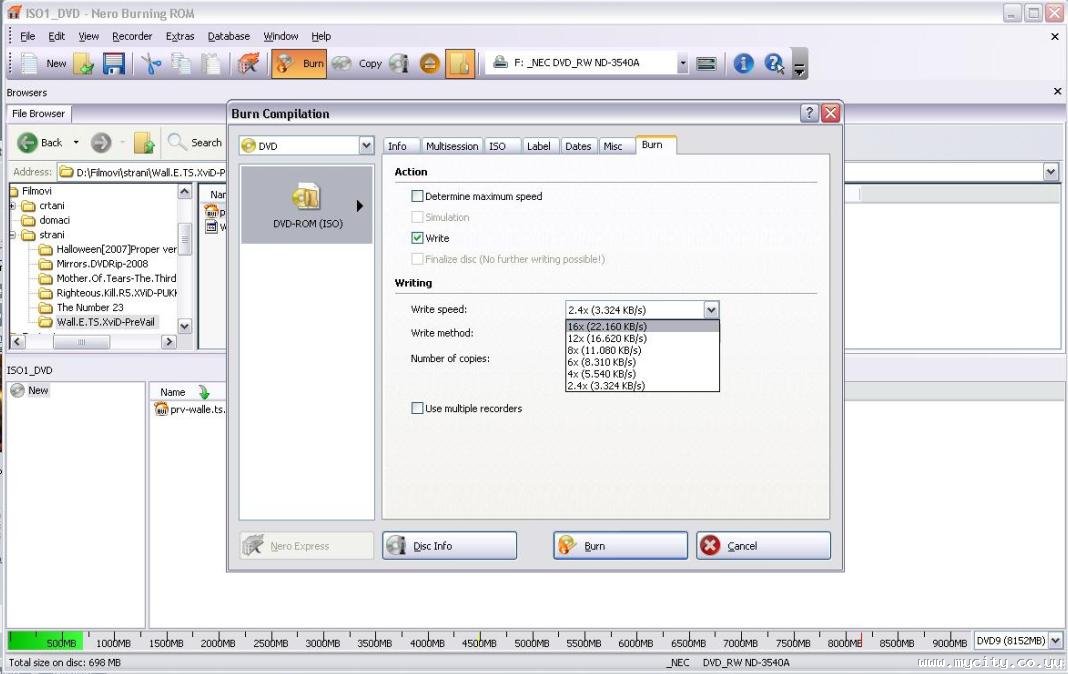
Task: Choose 8x (11.080 KB/s) write speed
Action: click(642, 351)
